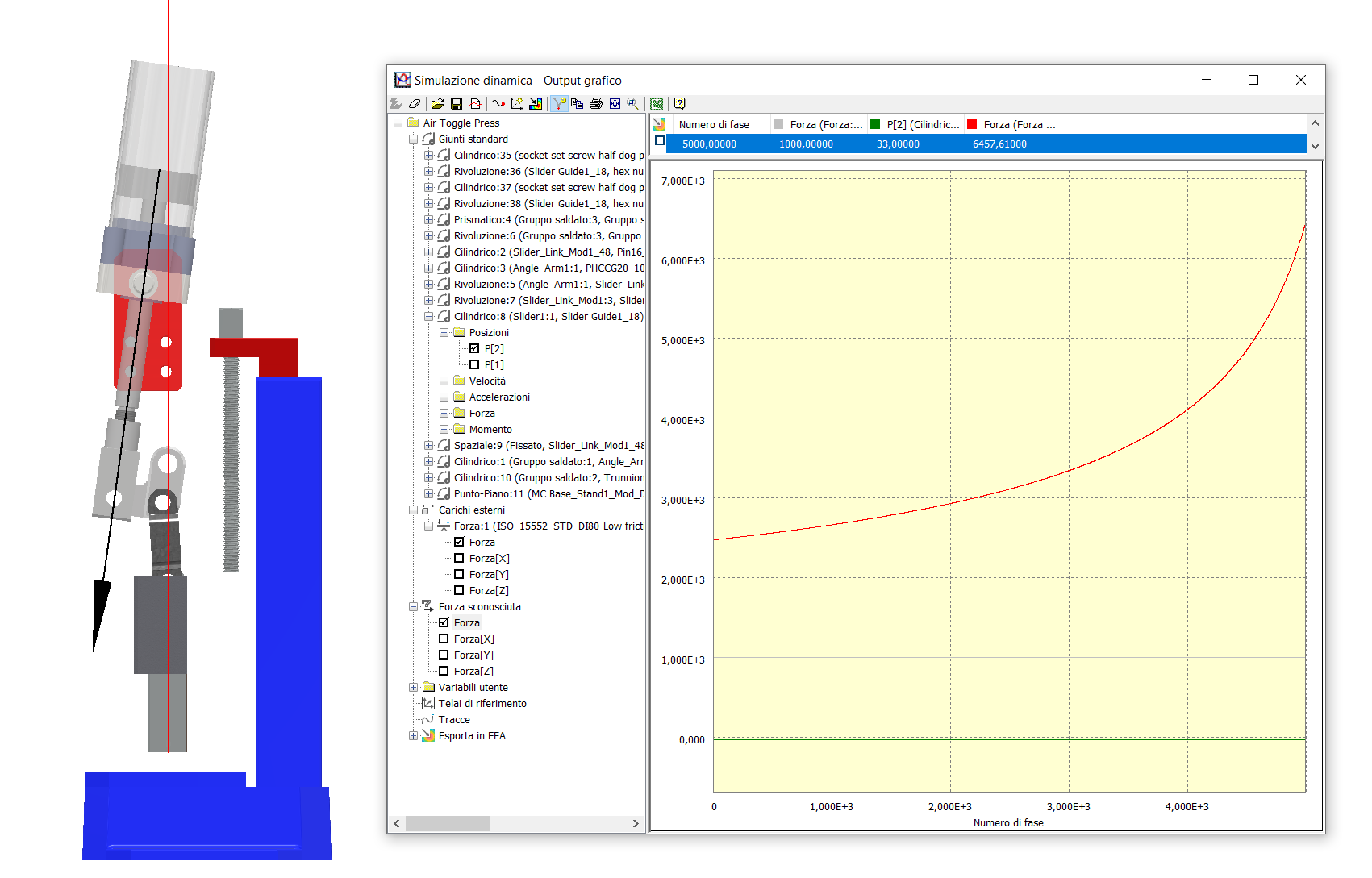Click the P[2] (Cilindric... column header
This screenshot has width=1372, height=878.
pyautogui.click(x=914, y=124)
